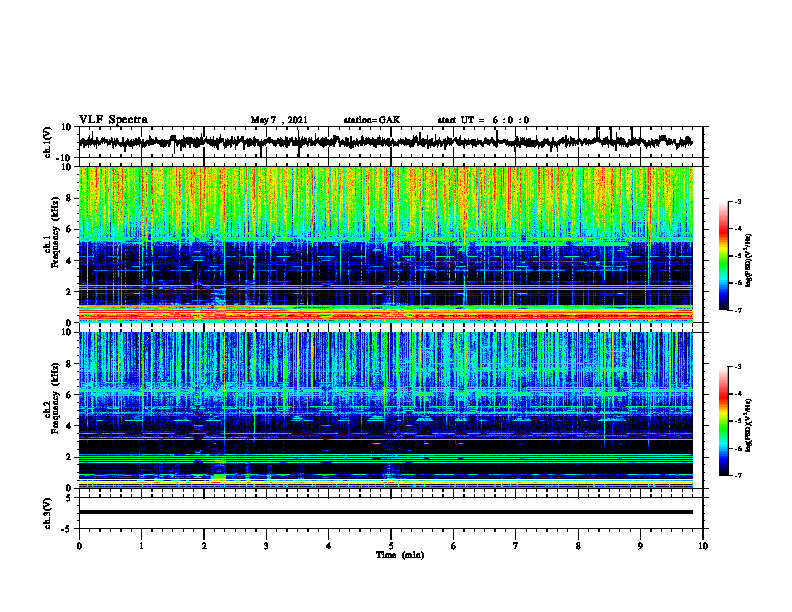The width and height of the screenshot is (792, 612).
Task: Click inside the ch.2 spectrogram panel
Action: 385,410
